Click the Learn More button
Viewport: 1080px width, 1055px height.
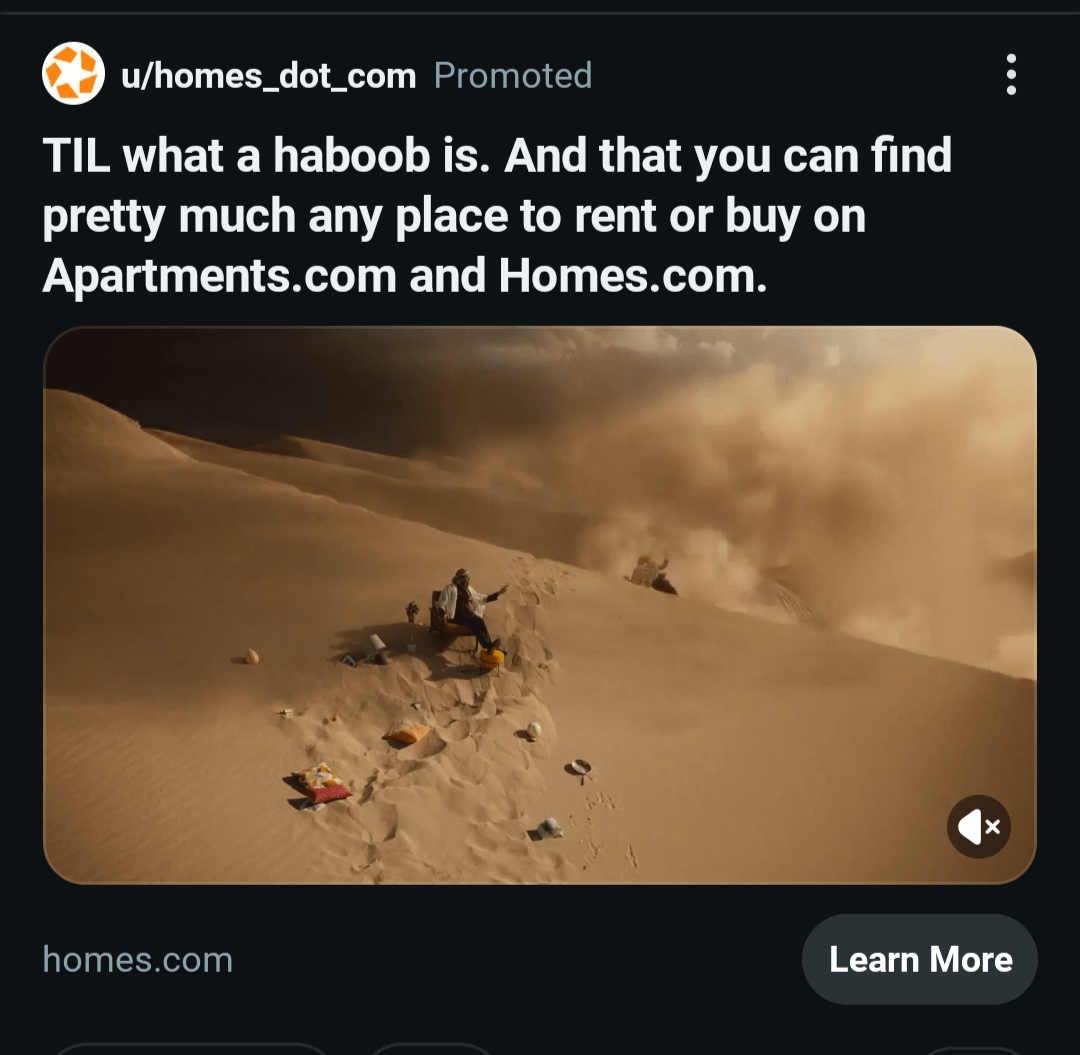click(920, 959)
